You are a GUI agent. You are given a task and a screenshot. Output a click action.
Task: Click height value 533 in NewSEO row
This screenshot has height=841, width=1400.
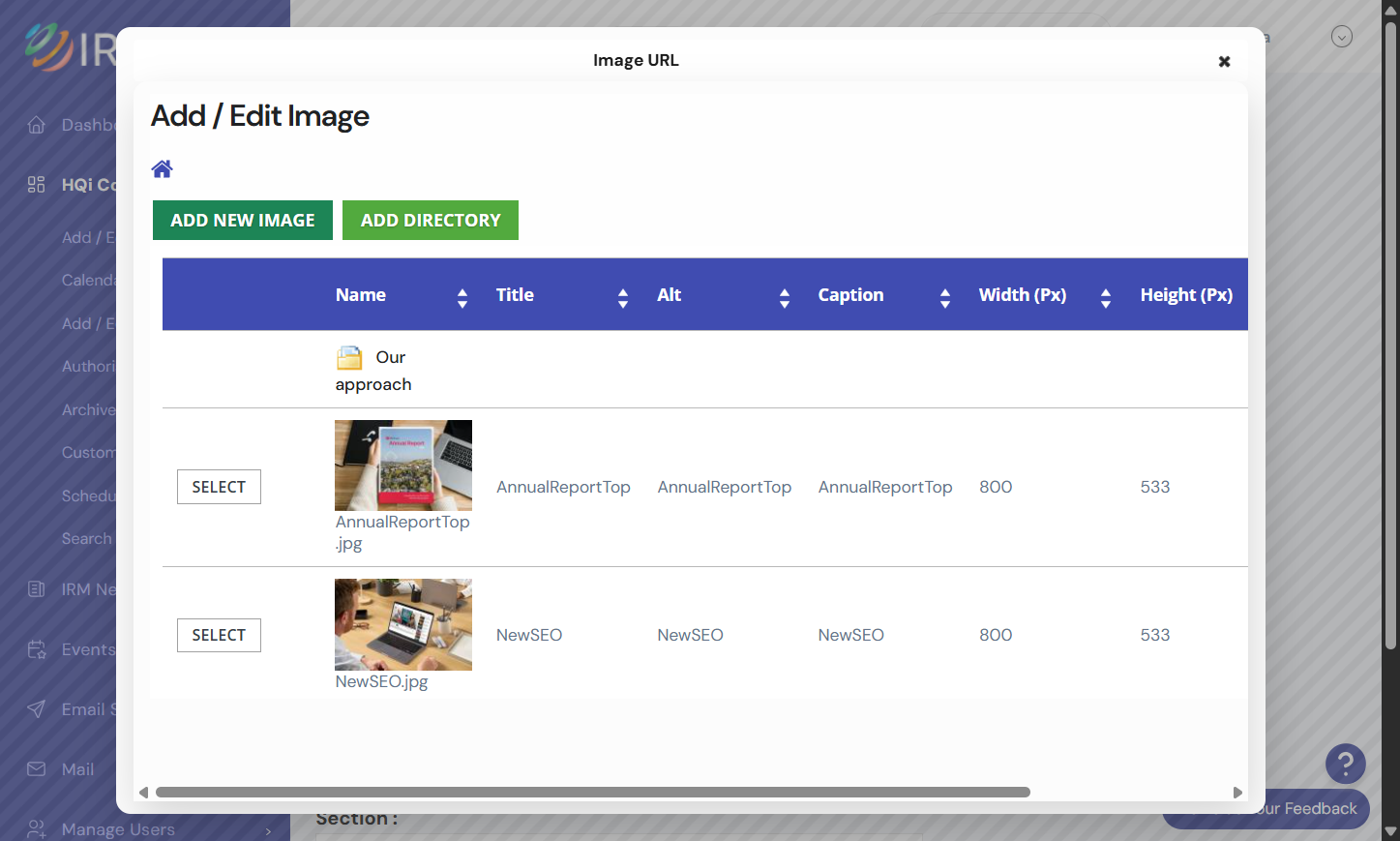coord(1155,635)
